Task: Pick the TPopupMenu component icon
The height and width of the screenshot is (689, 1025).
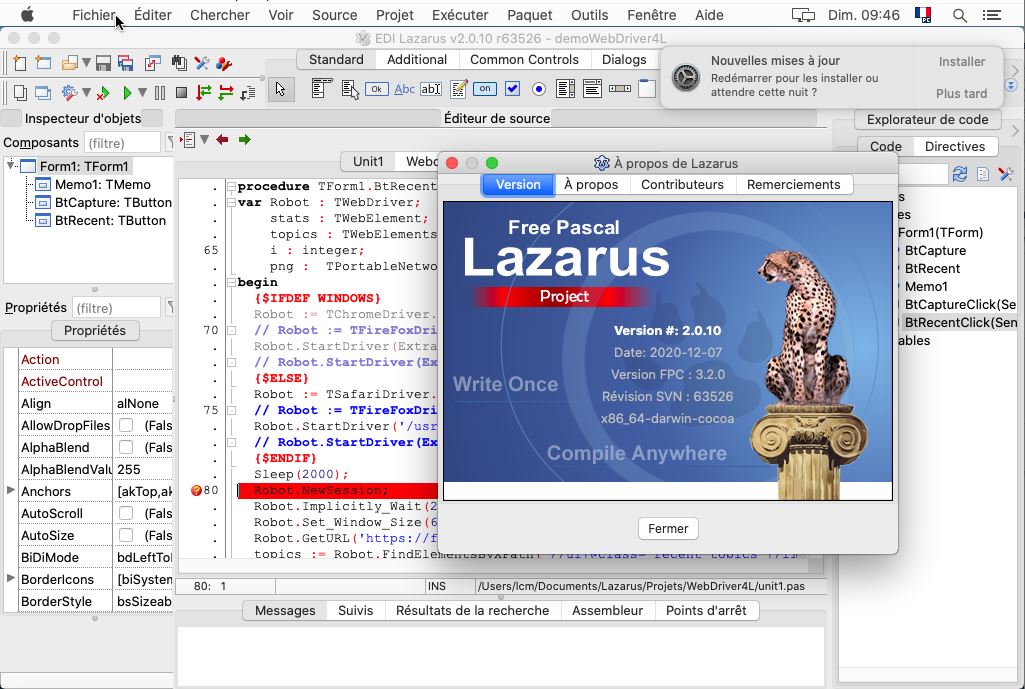Action: click(x=350, y=89)
